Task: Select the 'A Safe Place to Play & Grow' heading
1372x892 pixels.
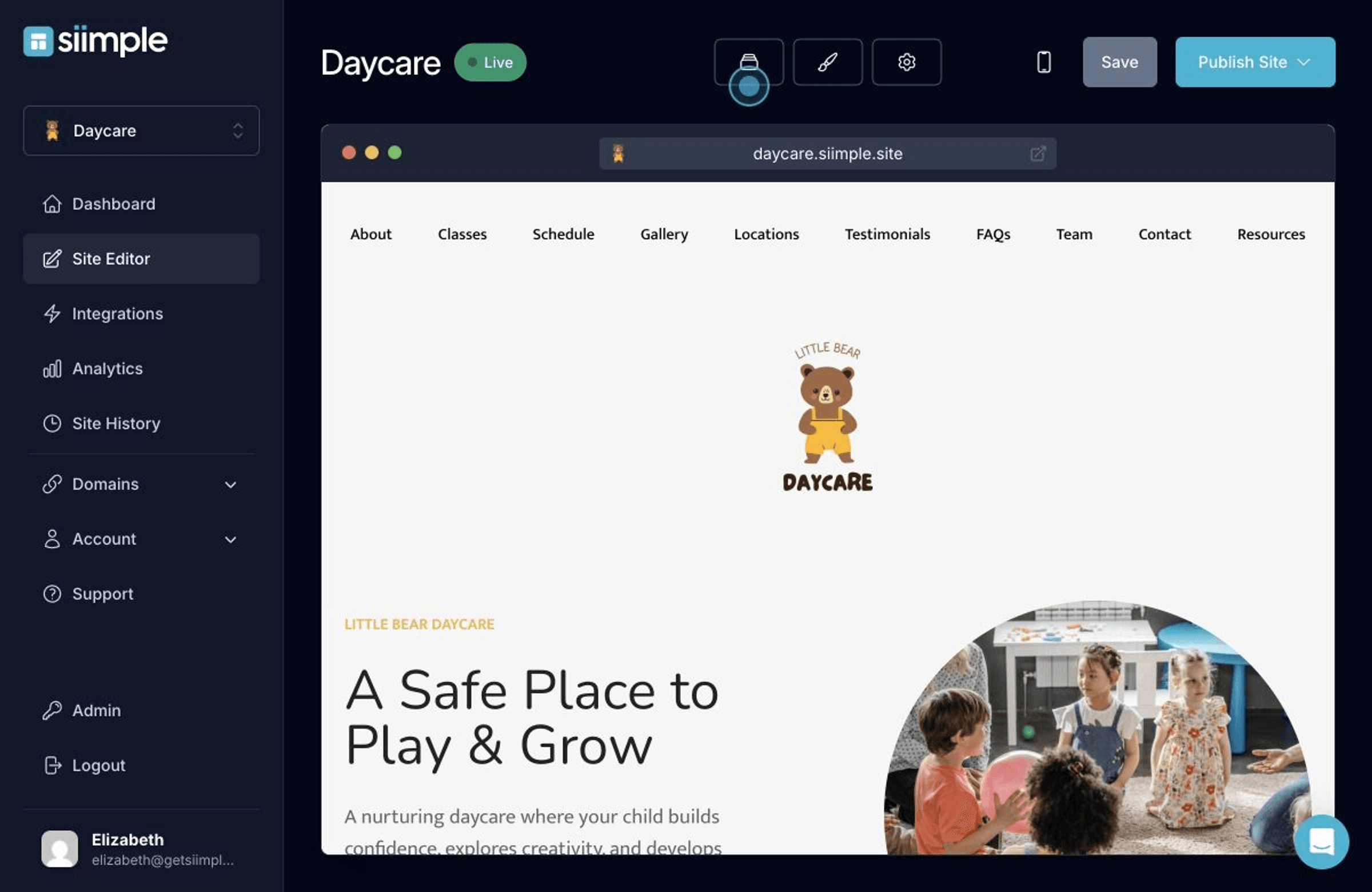Action: pos(532,718)
